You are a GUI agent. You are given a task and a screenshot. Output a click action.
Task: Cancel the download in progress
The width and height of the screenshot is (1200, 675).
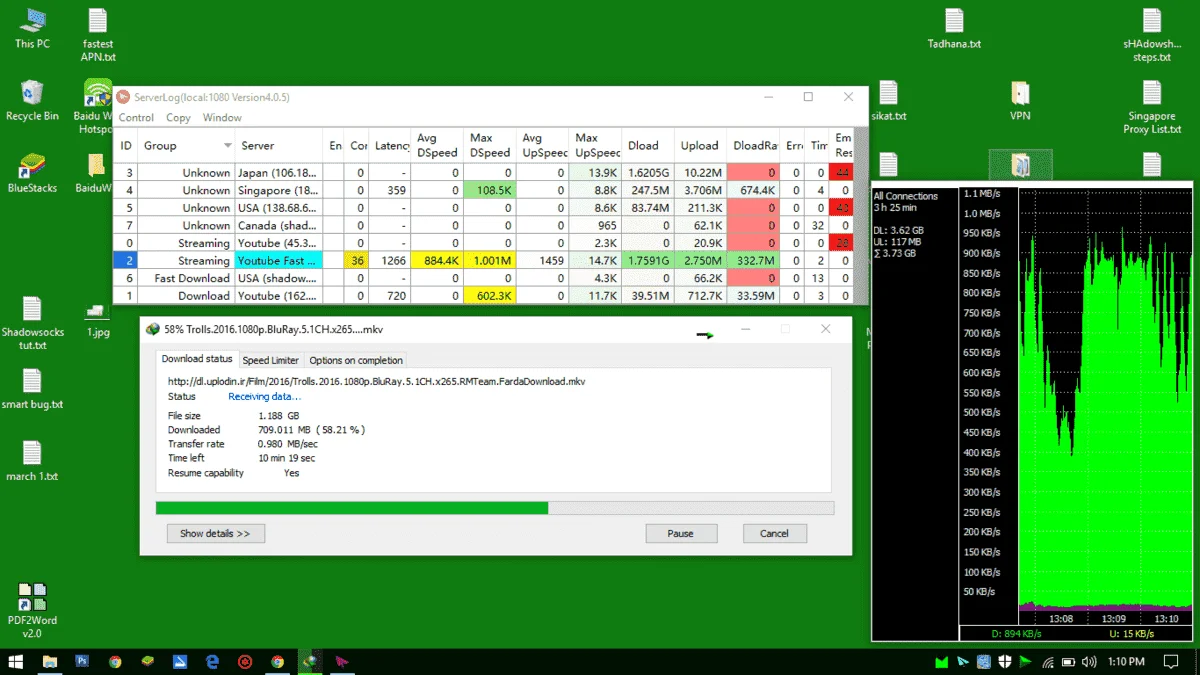tap(774, 533)
